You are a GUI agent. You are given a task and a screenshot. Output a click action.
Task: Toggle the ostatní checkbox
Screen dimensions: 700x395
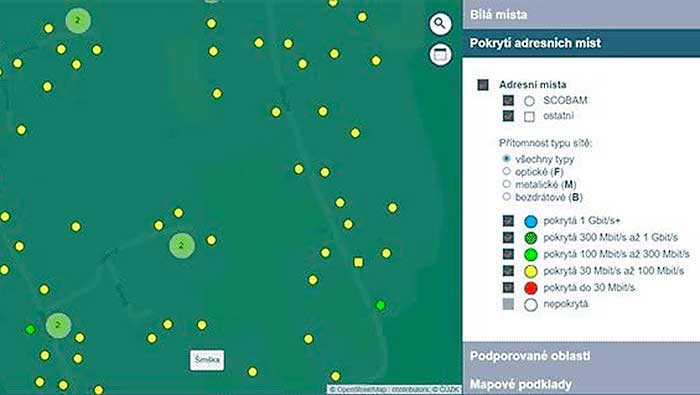pos(508,116)
